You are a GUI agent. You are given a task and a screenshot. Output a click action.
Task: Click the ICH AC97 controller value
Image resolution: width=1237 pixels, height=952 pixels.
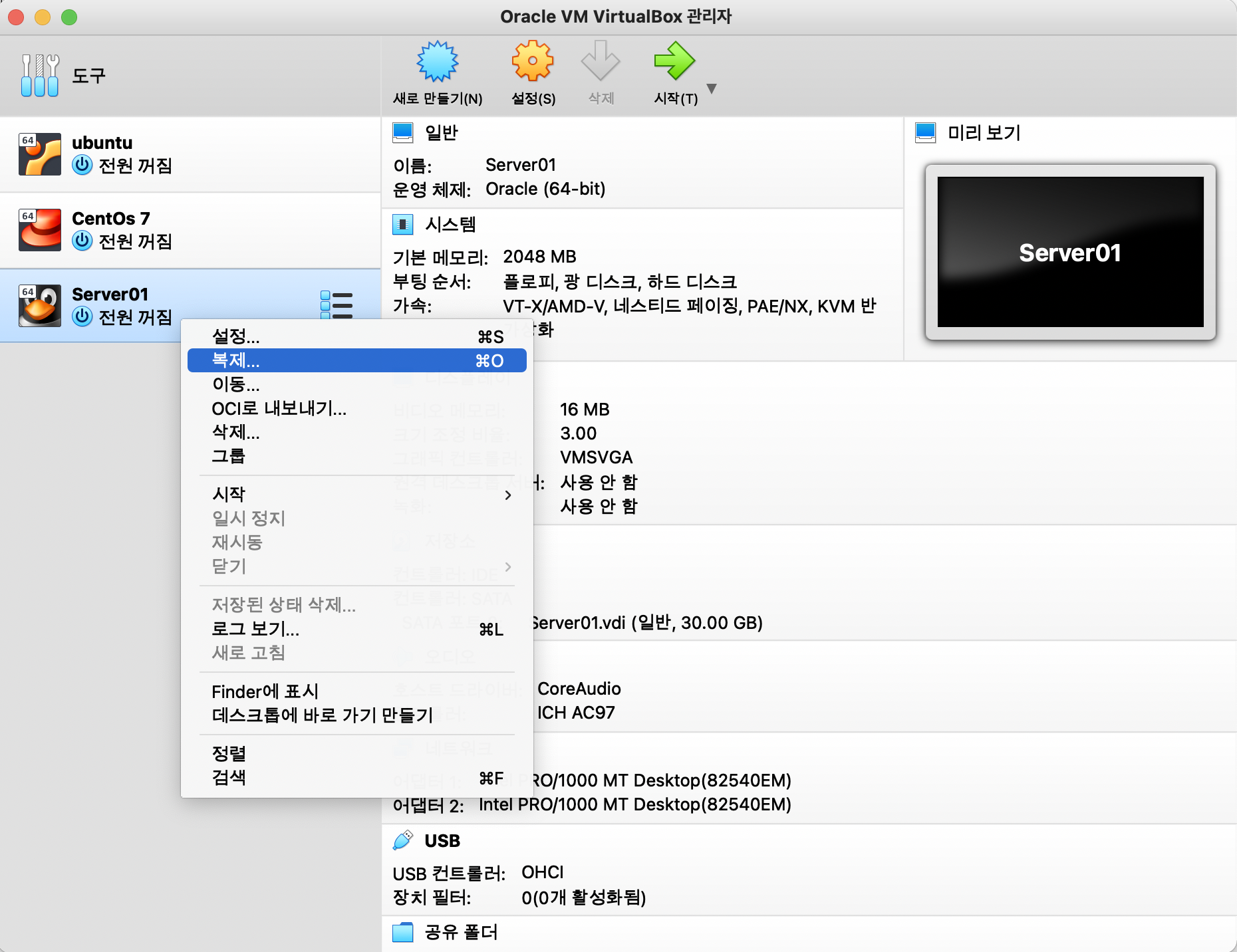(576, 713)
